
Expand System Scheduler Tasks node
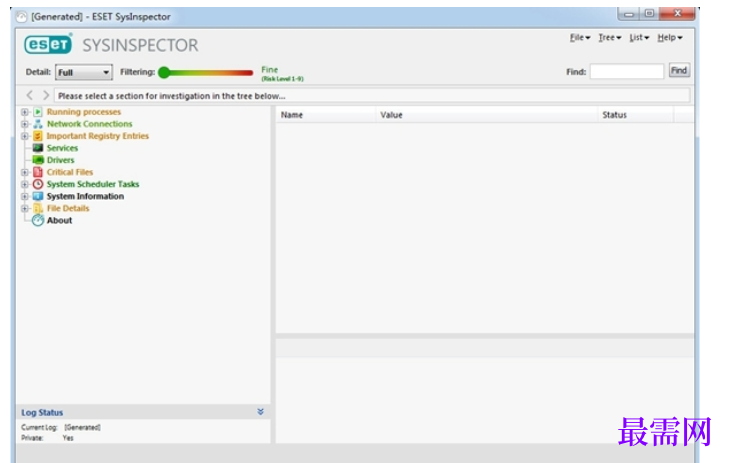tap(25, 184)
